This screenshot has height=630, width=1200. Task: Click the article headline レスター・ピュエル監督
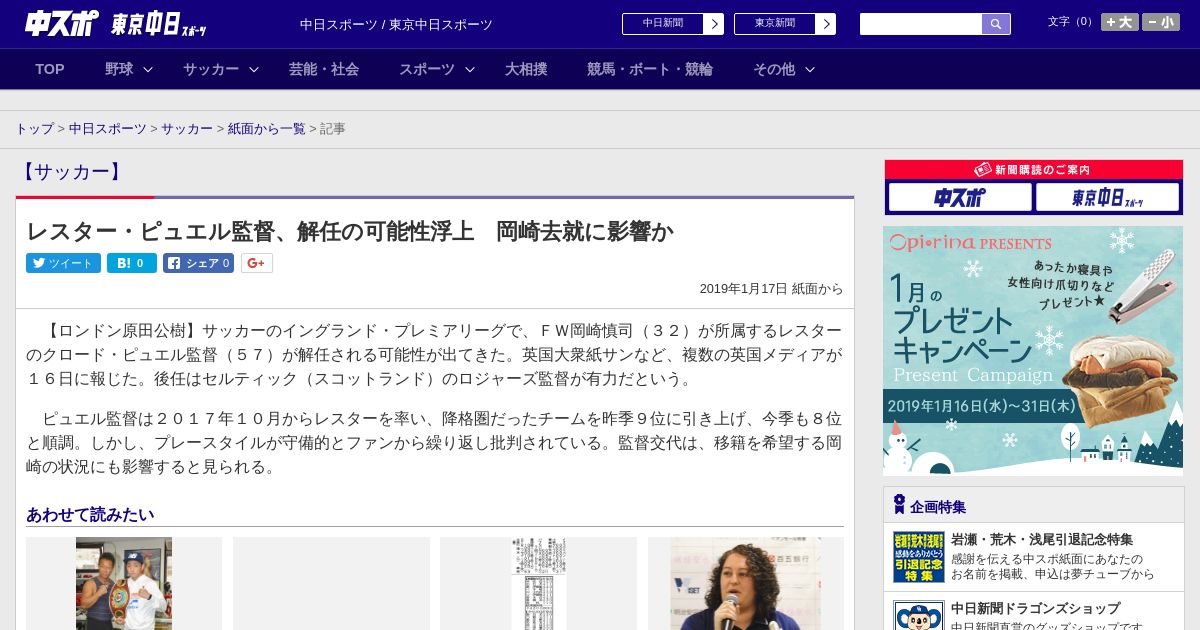(x=350, y=231)
